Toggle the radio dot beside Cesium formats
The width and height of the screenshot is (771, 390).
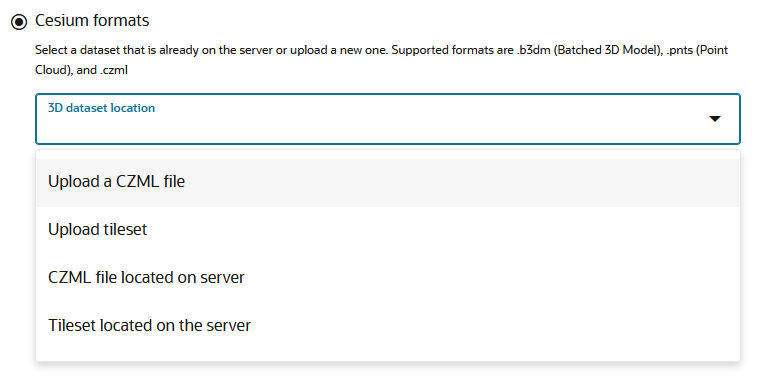pos(19,22)
